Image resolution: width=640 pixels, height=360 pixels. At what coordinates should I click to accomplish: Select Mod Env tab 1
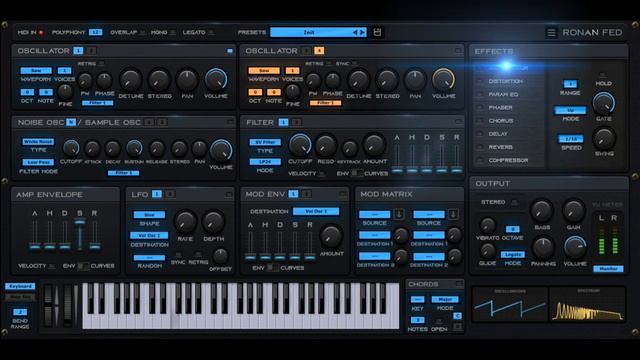pyautogui.click(x=293, y=194)
